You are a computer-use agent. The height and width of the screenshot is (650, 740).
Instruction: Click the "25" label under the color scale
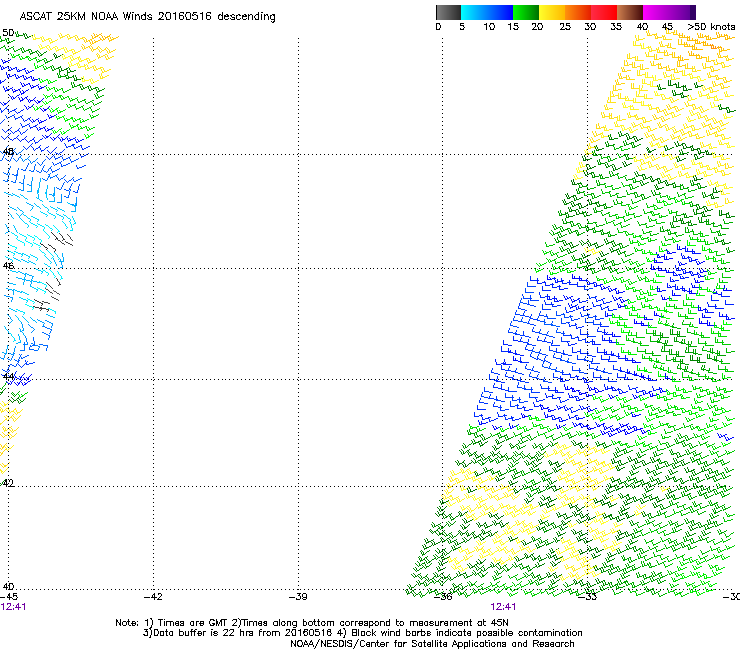coord(565,26)
